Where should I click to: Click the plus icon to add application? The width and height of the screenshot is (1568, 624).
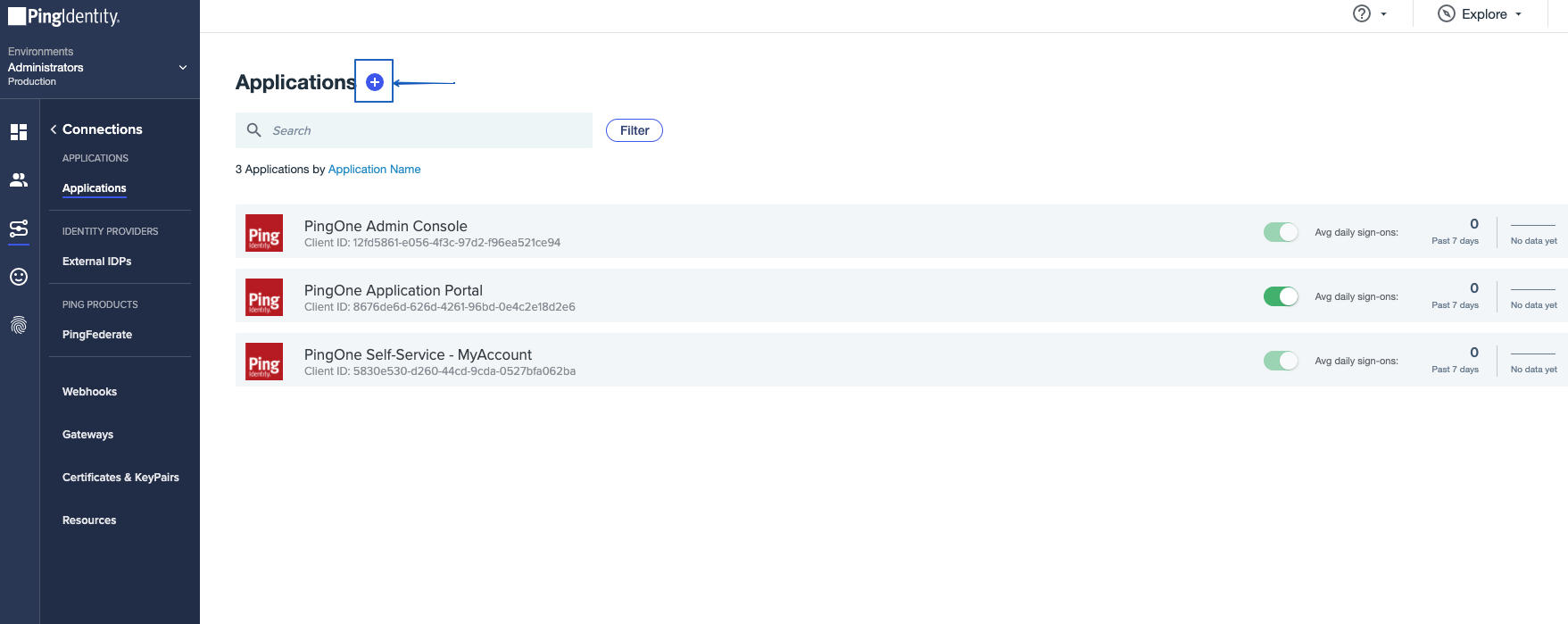pos(375,82)
